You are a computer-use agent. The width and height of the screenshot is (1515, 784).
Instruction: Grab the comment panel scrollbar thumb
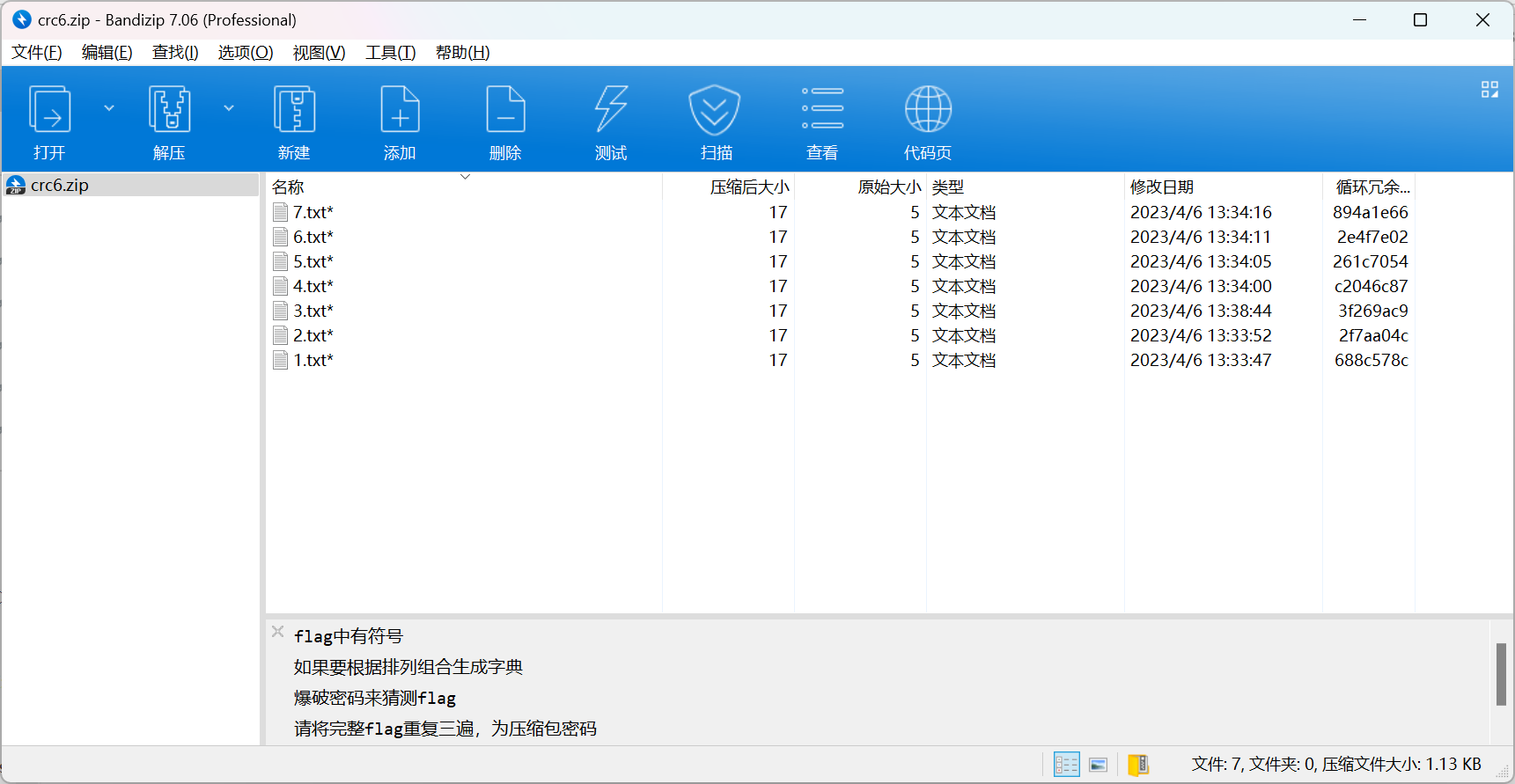tap(1501, 674)
